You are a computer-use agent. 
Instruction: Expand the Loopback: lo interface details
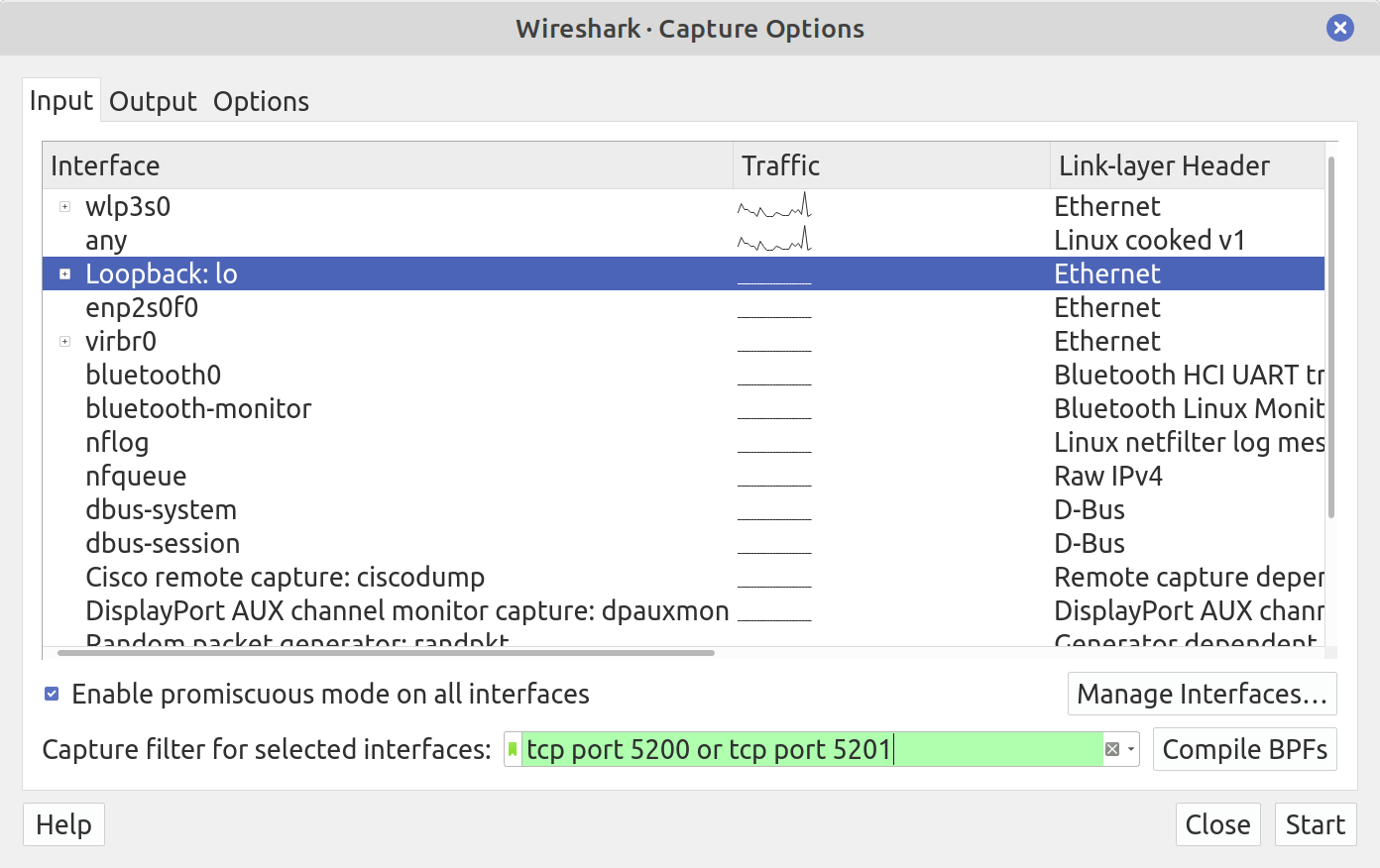tap(65, 274)
